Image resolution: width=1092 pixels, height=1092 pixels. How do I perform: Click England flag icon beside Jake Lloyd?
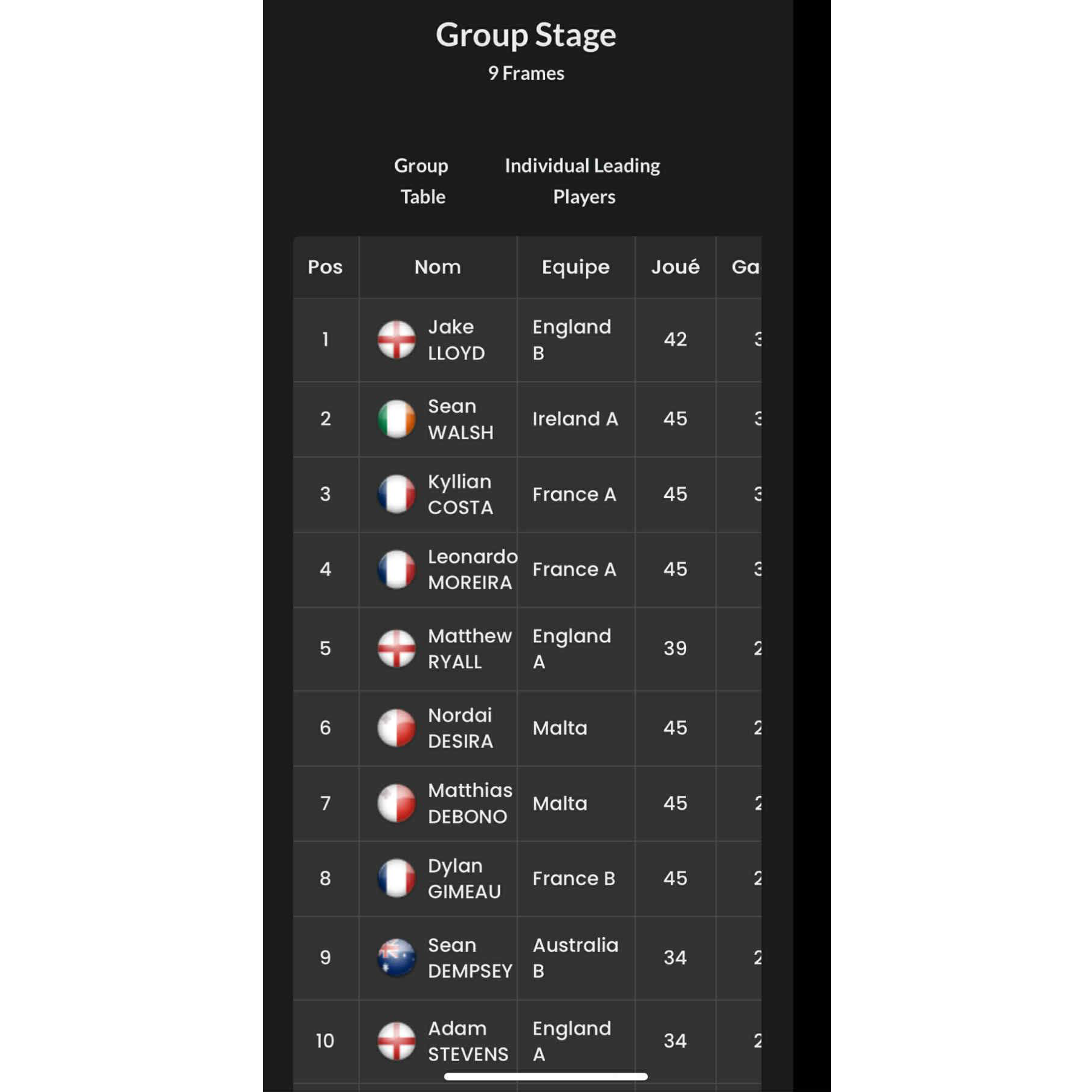(396, 340)
